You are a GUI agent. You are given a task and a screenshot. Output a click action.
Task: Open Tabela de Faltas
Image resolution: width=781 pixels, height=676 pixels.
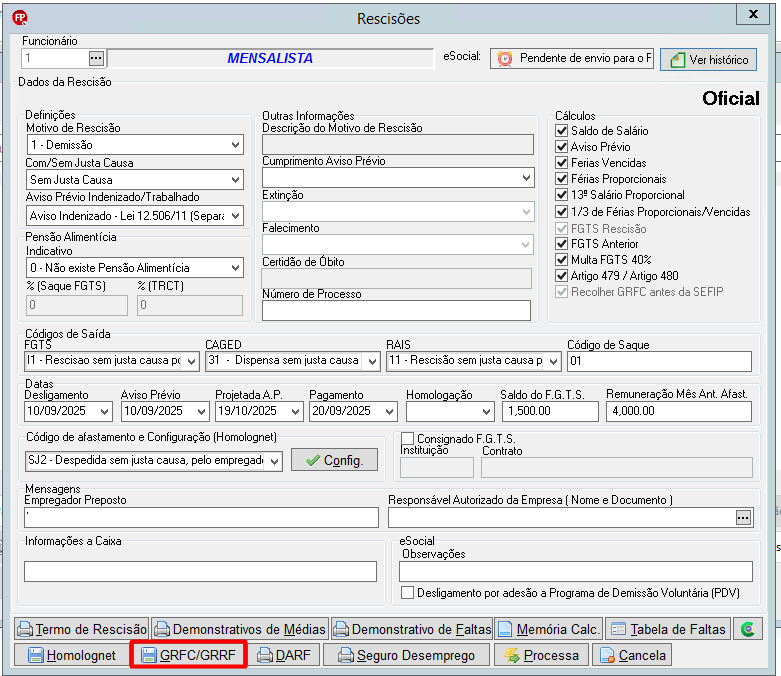[x=668, y=629]
